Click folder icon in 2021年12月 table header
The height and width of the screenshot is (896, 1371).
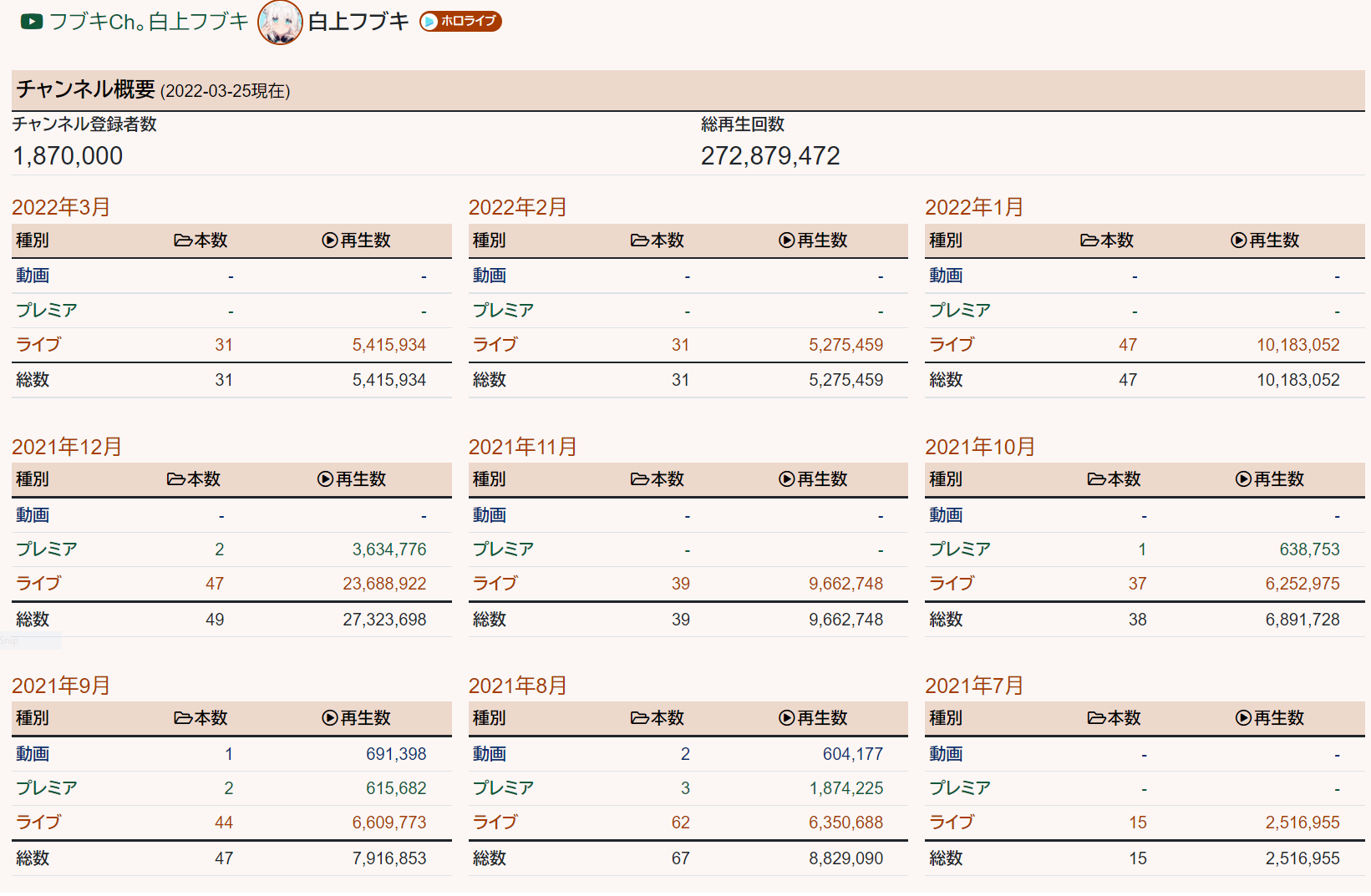pos(175,479)
